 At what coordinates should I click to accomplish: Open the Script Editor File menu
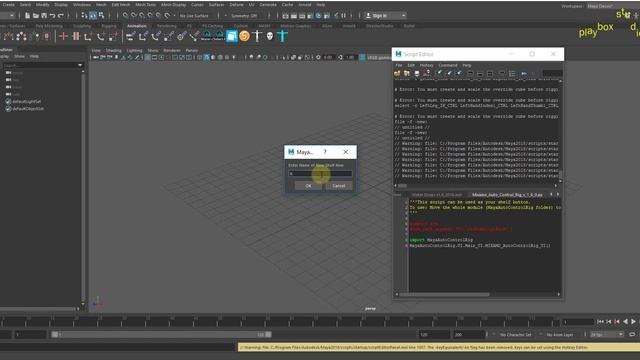(399, 65)
